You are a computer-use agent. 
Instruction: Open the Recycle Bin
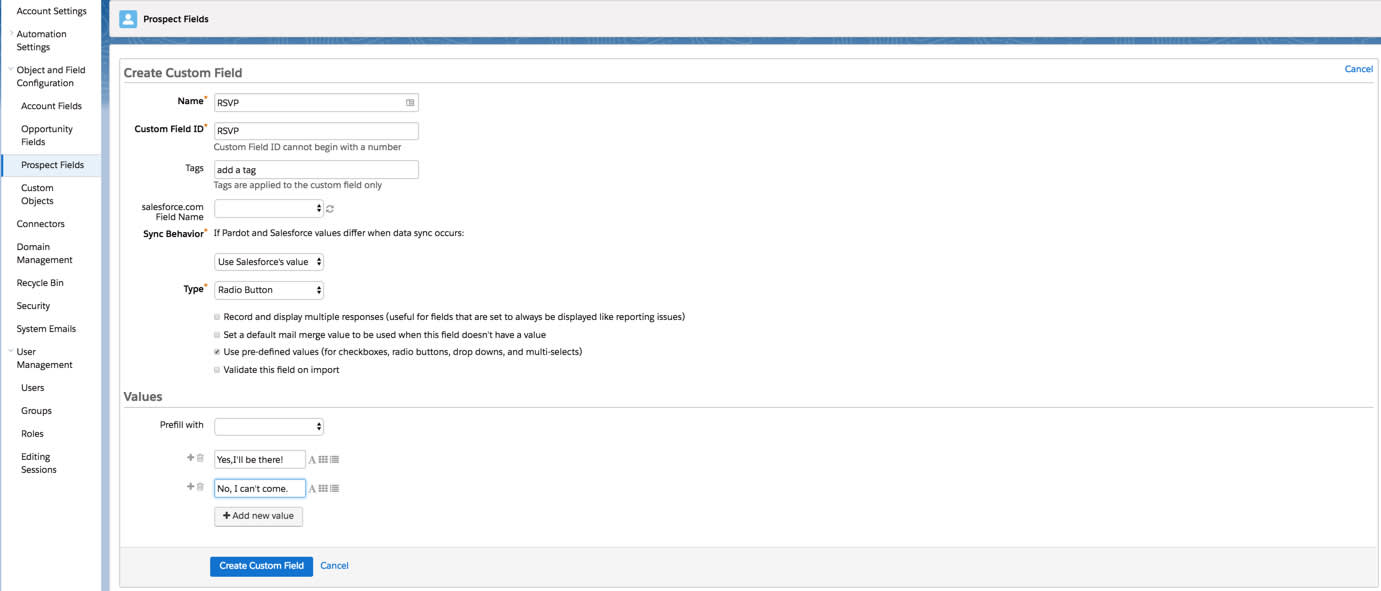[40, 283]
